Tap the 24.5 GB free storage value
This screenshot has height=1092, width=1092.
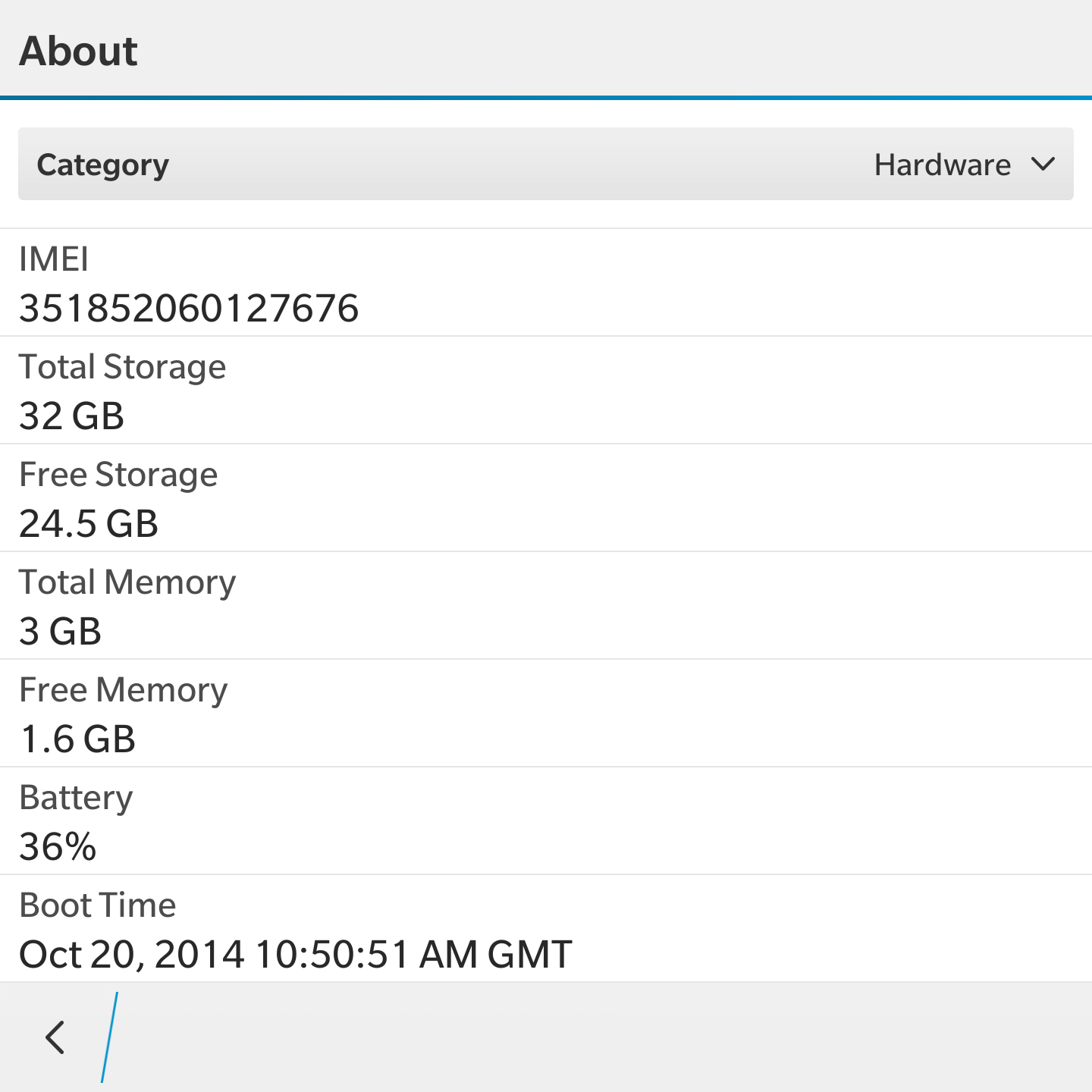89,524
